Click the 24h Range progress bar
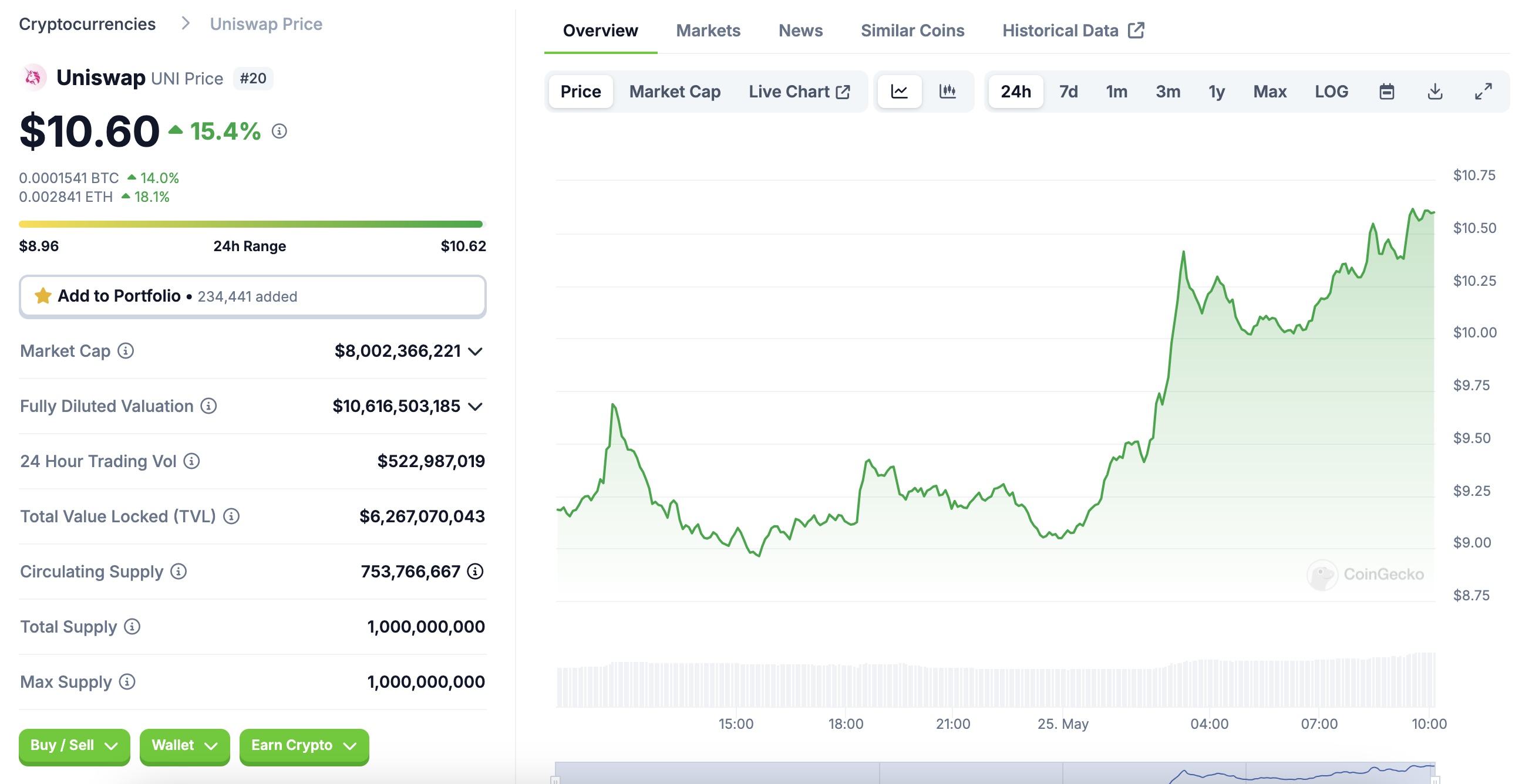The height and width of the screenshot is (784, 1522). click(252, 224)
